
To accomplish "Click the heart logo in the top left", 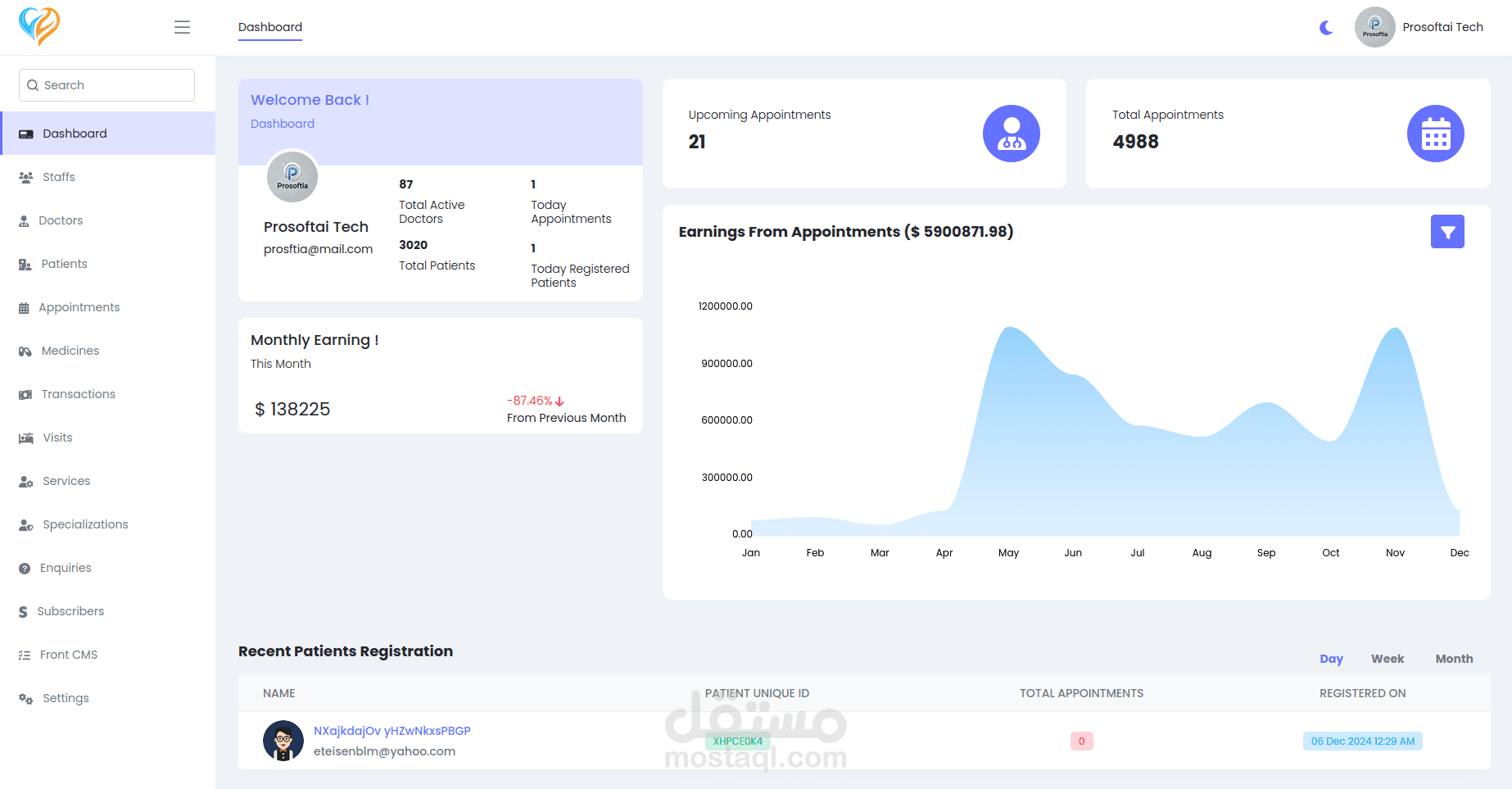I will click(39, 26).
